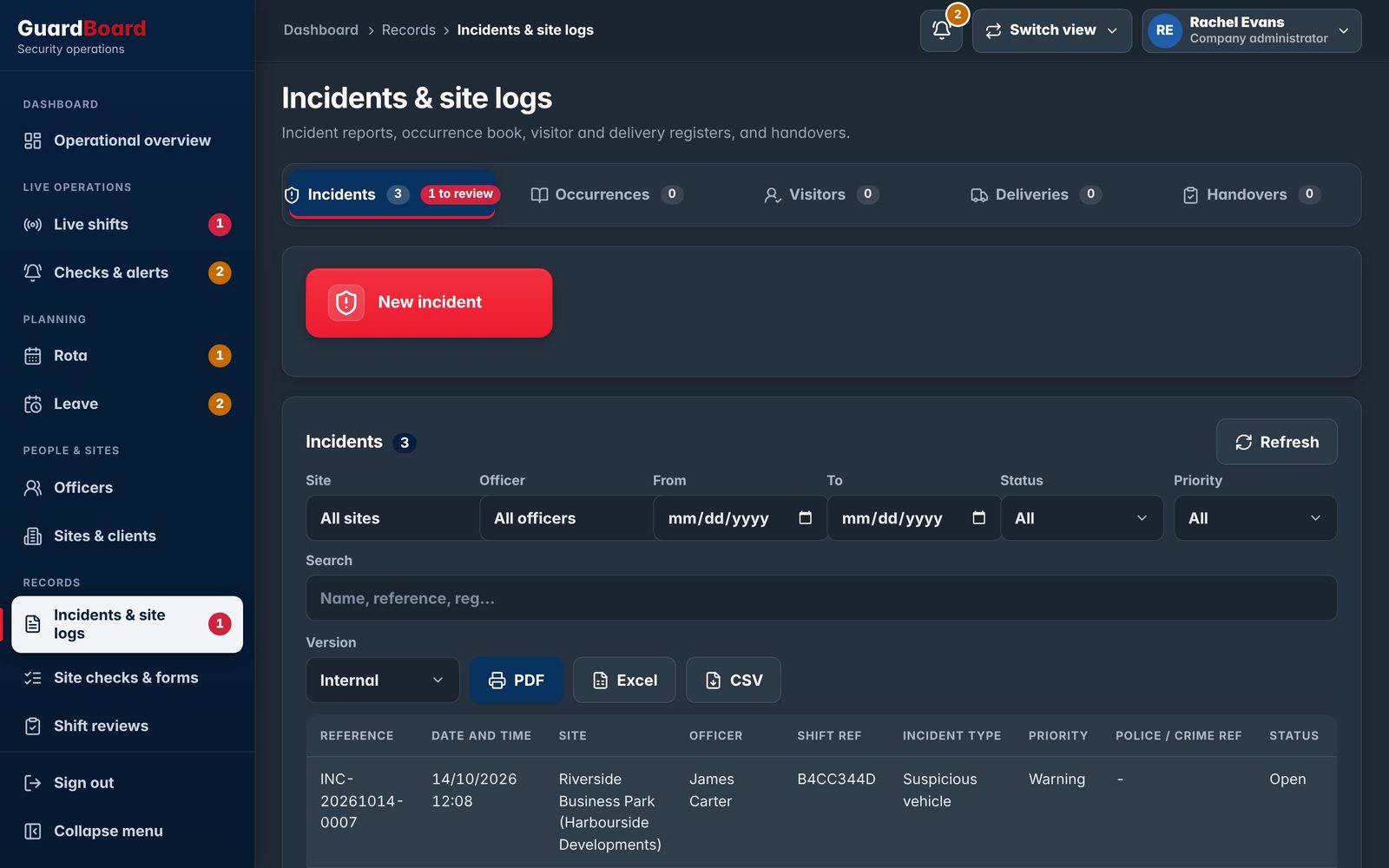Open the Rota planner
The height and width of the screenshot is (868, 1389).
pos(128,356)
